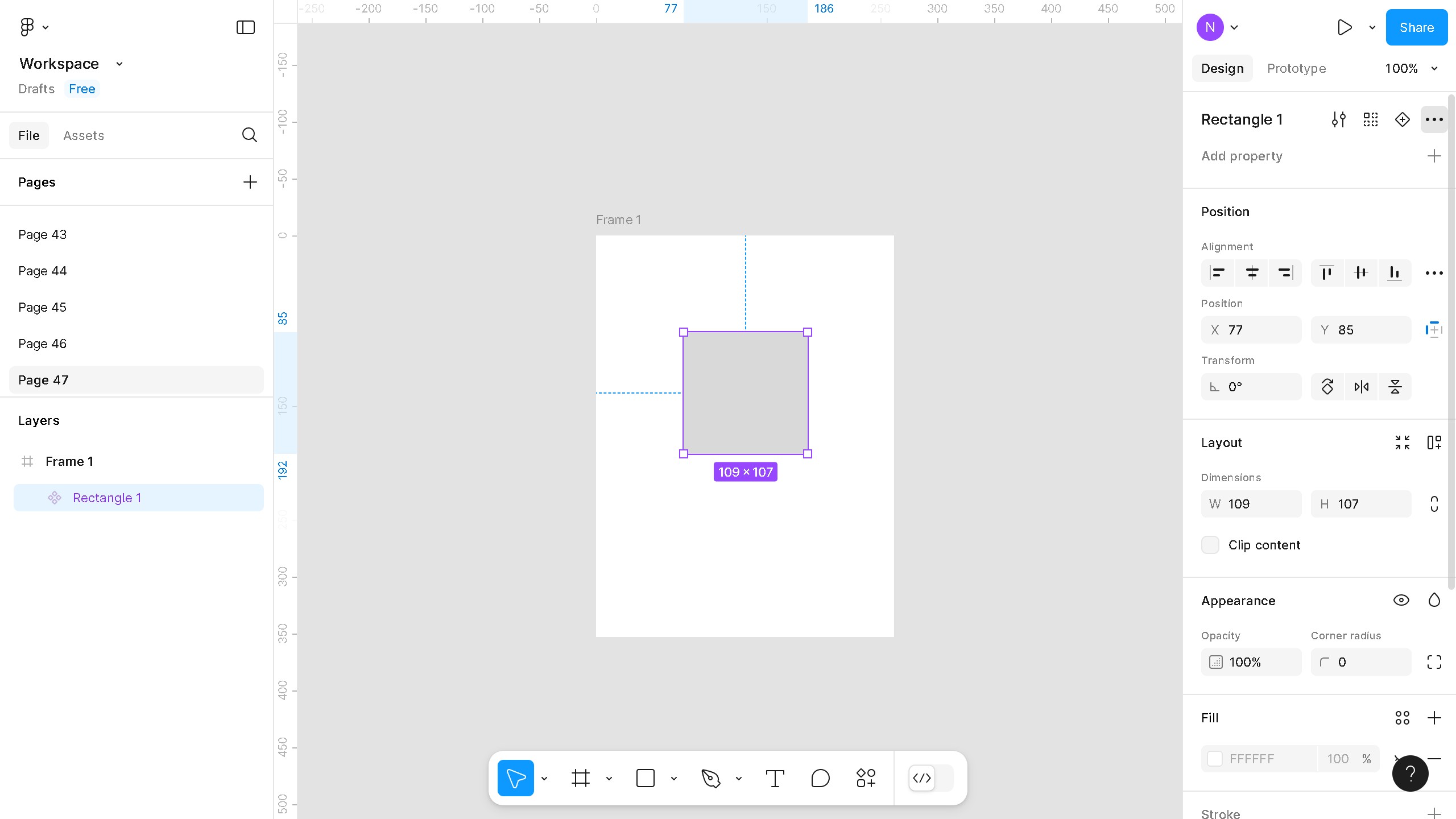This screenshot has height=819, width=1456.
Task: Align the selection to horizontal centers
Action: coord(1251,273)
